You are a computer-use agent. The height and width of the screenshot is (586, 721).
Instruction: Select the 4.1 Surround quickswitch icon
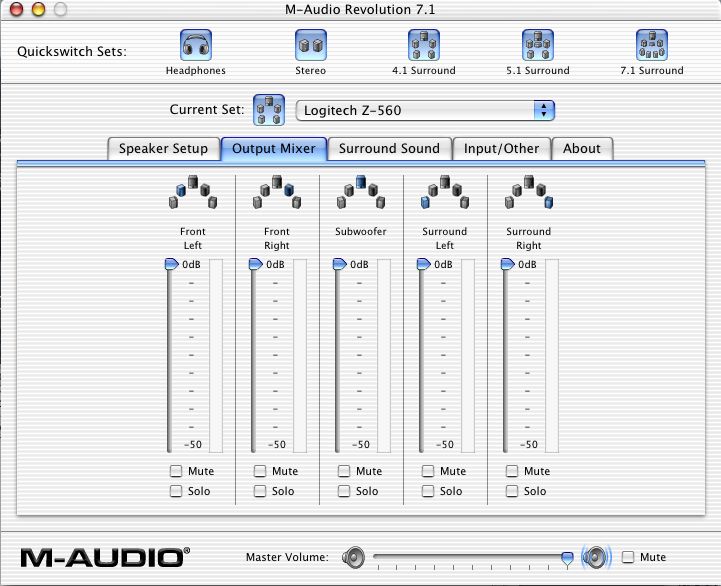424,45
